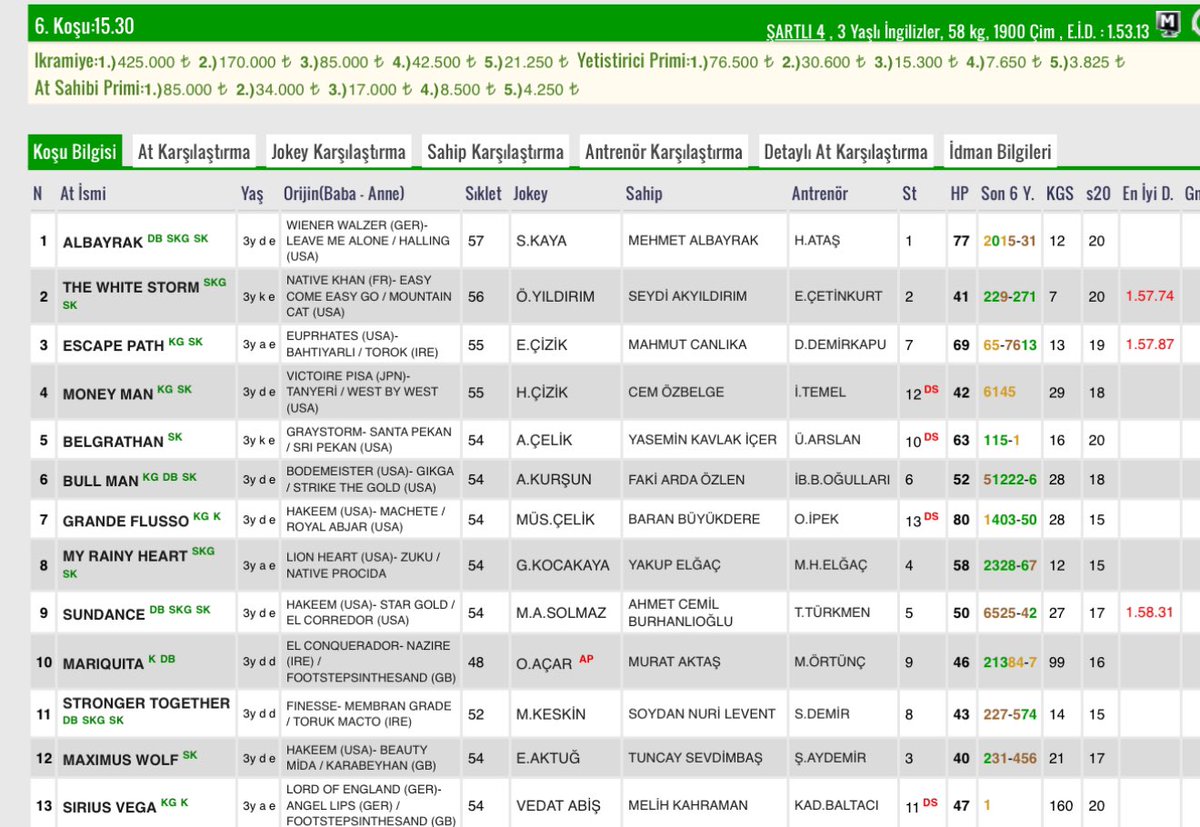Open jockey Ö.YILDIRIM profile
This screenshot has width=1200, height=827.
[555, 297]
